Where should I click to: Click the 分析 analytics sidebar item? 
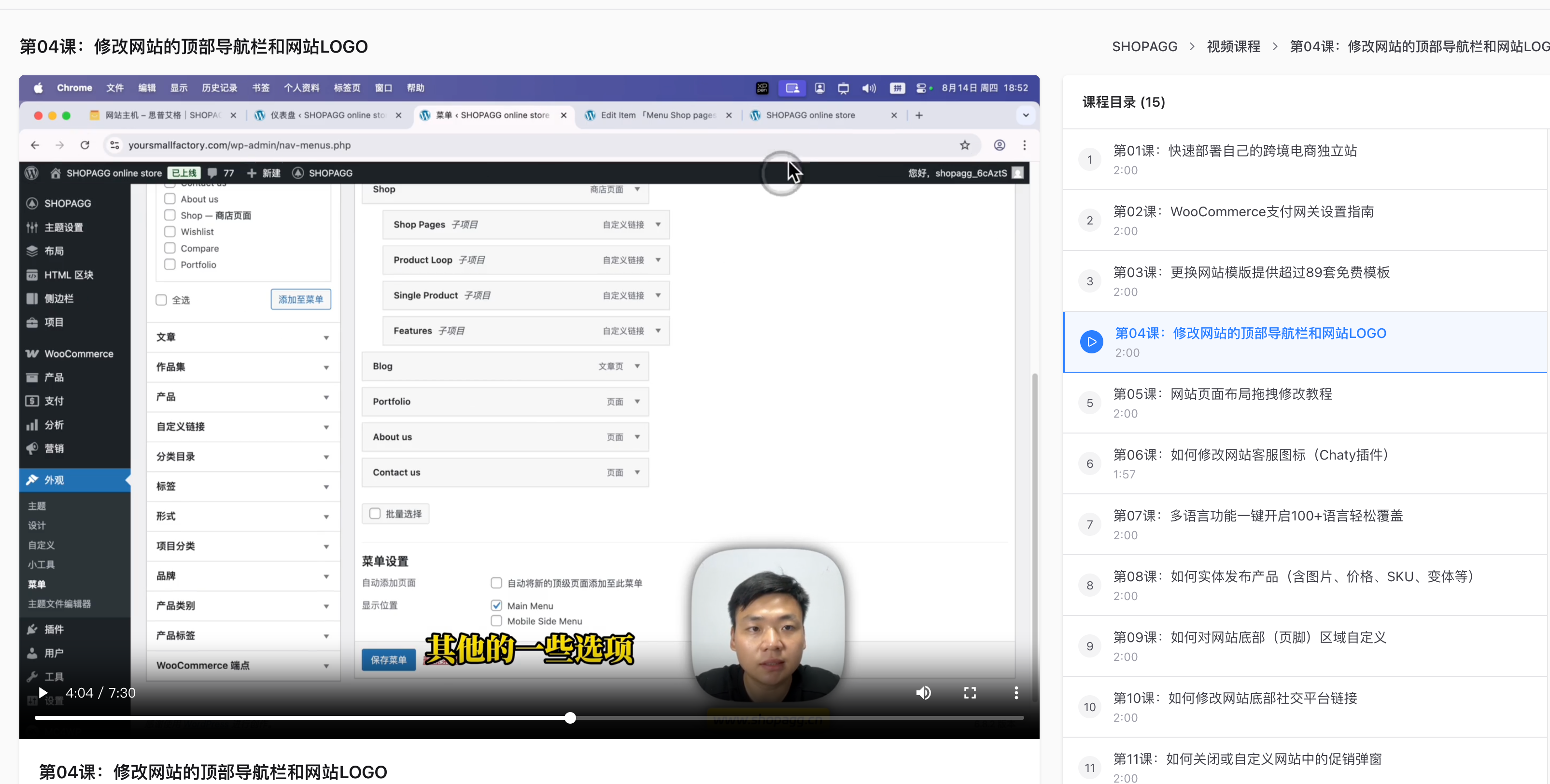[54, 425]
